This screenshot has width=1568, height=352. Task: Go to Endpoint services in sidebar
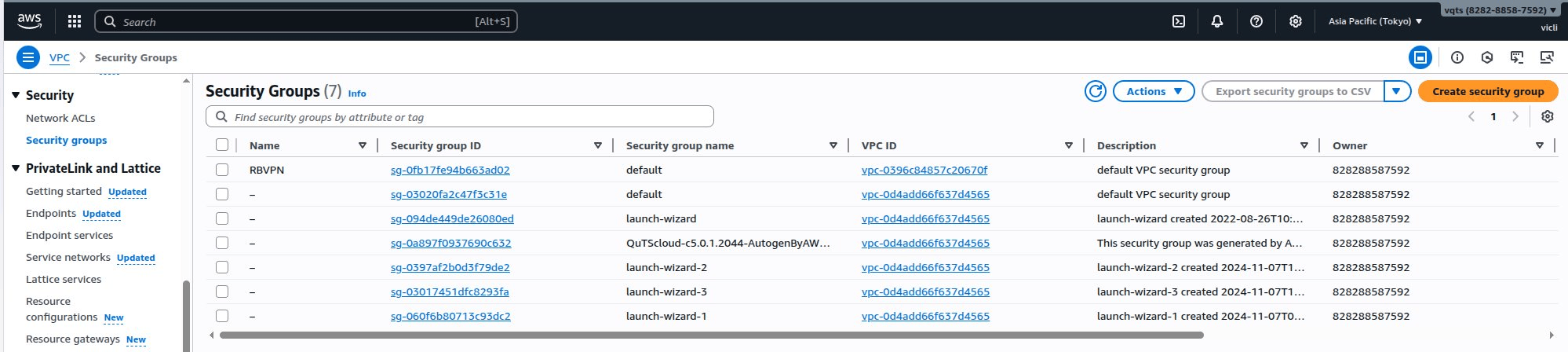click(x=69, y=235)
